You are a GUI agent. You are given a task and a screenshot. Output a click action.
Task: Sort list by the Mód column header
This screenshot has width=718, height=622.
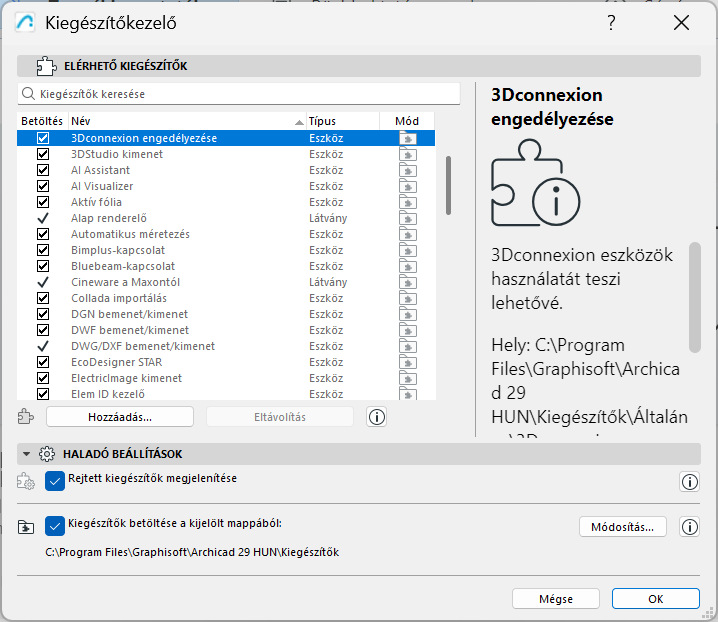coord(407,121)
